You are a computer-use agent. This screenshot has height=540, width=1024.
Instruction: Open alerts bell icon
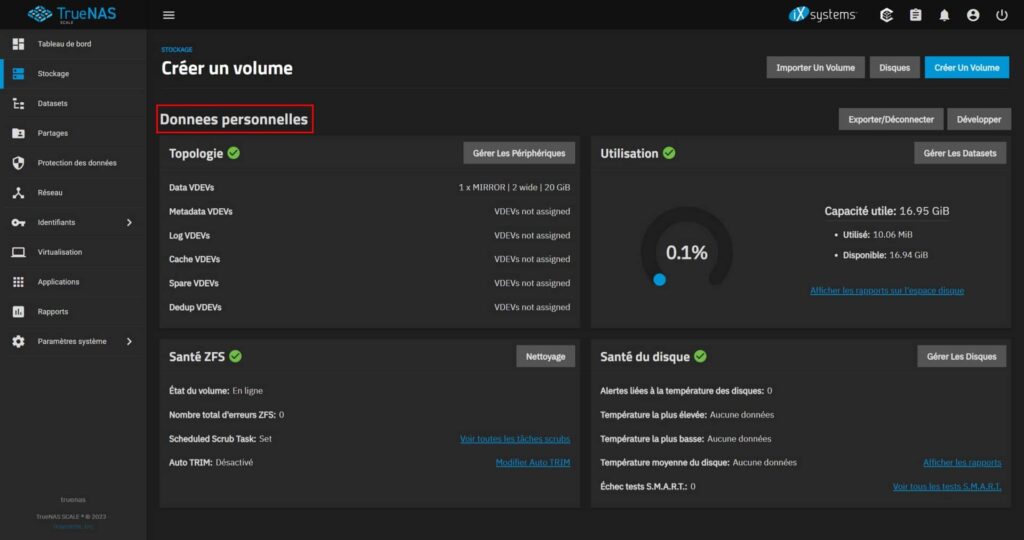click(944, 15)
